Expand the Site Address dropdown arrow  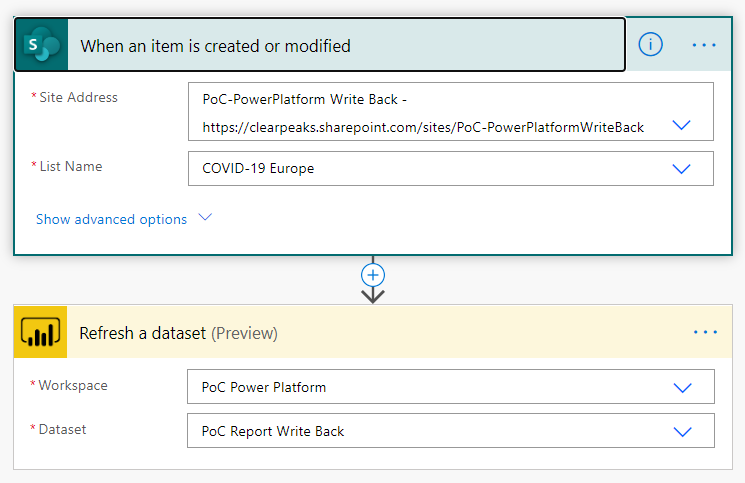(x=681, y=125)
